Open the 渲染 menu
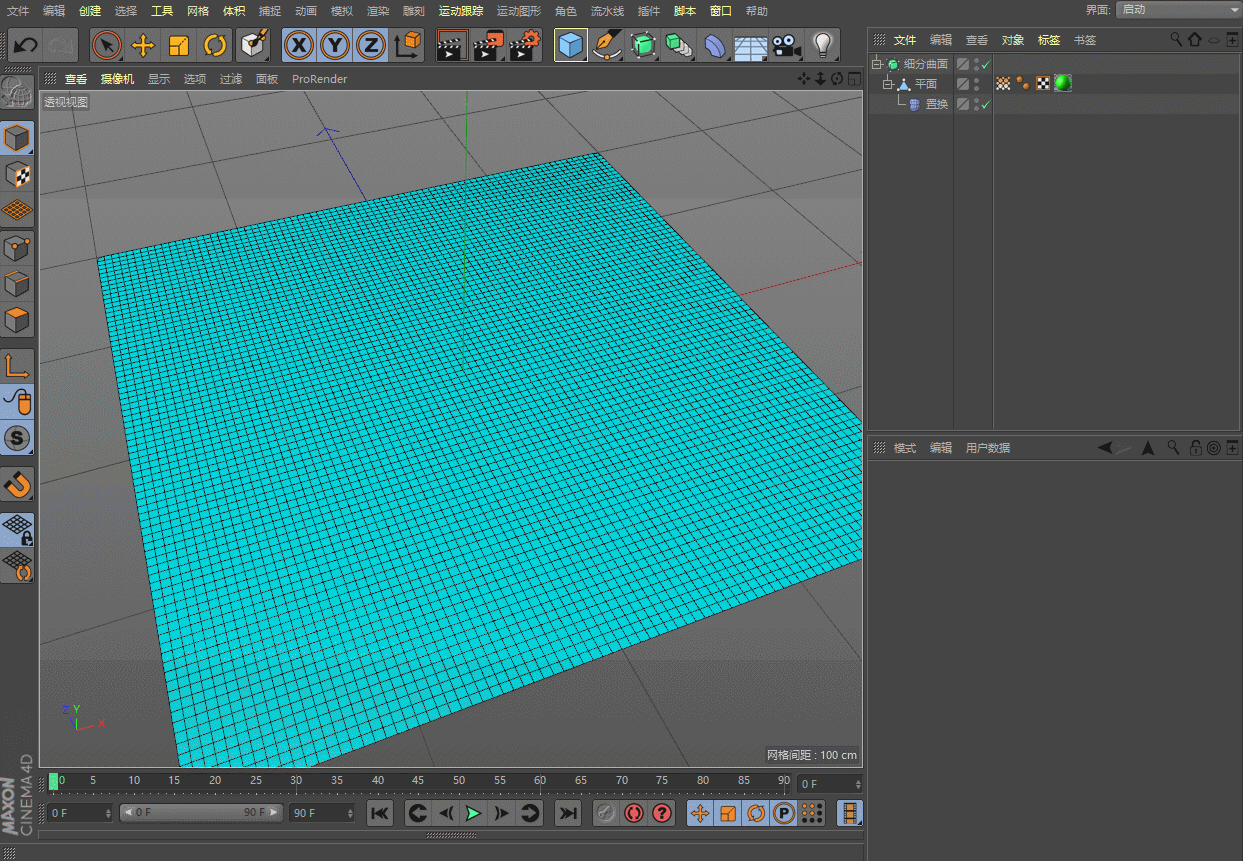The image size is (1243, 861). tap(377, 11)
